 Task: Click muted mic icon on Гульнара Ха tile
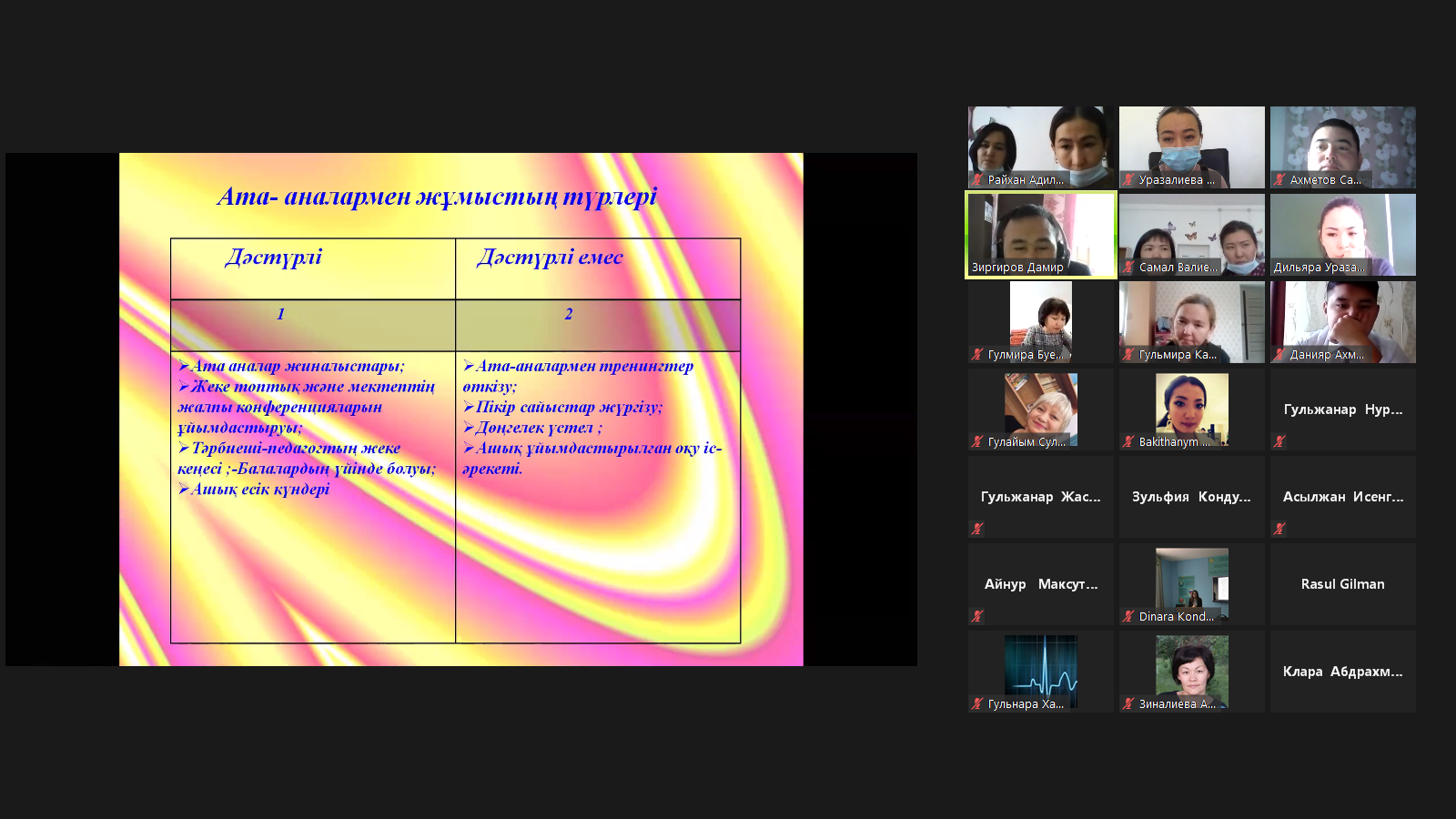pyautogui.click(x=977, y=703)
